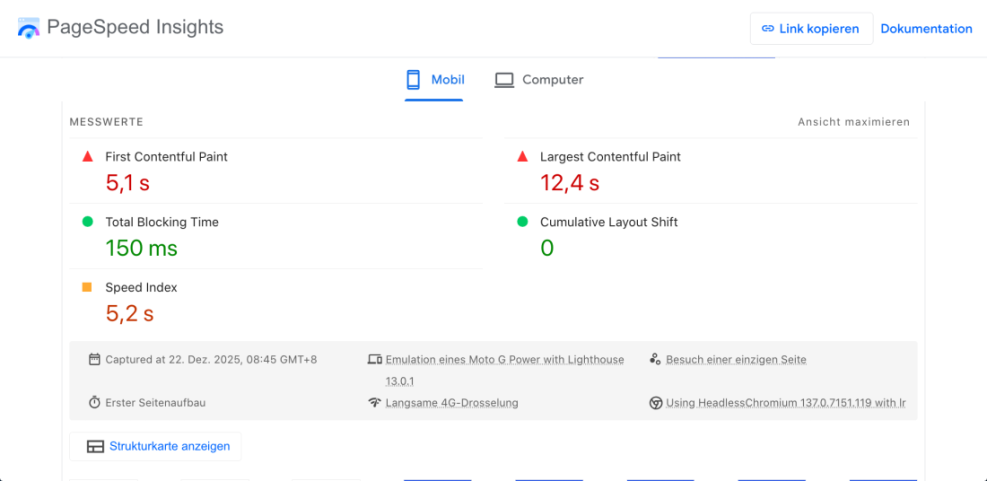The image size is (987, 481).
Task: Click the PageSpeed Insights logo icon
Action: coord(28,28)
